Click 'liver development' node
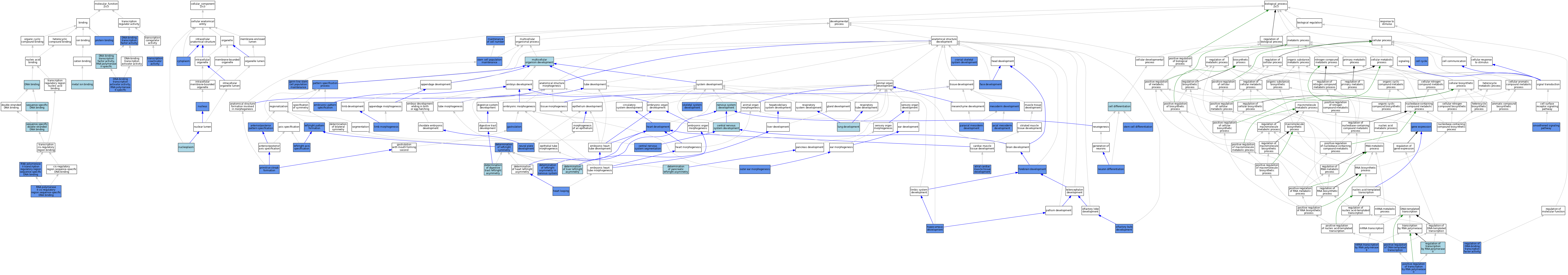This screenshot has height=275, width=1568. click(778, 127)
